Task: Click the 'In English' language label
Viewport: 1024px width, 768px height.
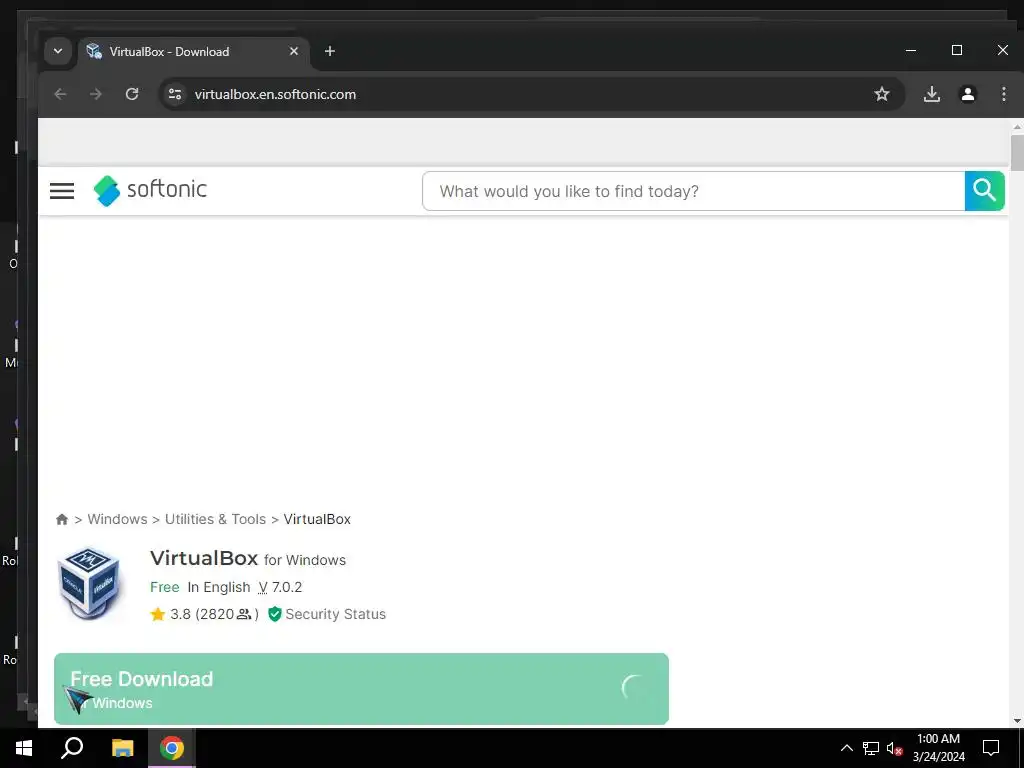Action: pos(219,587)
